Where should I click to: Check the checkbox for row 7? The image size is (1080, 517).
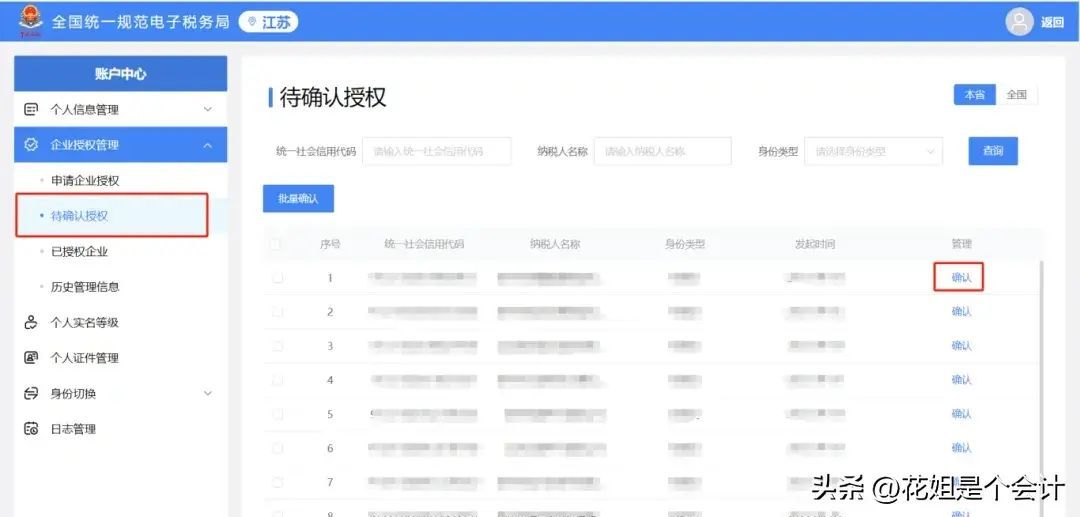tap(278, 483)
